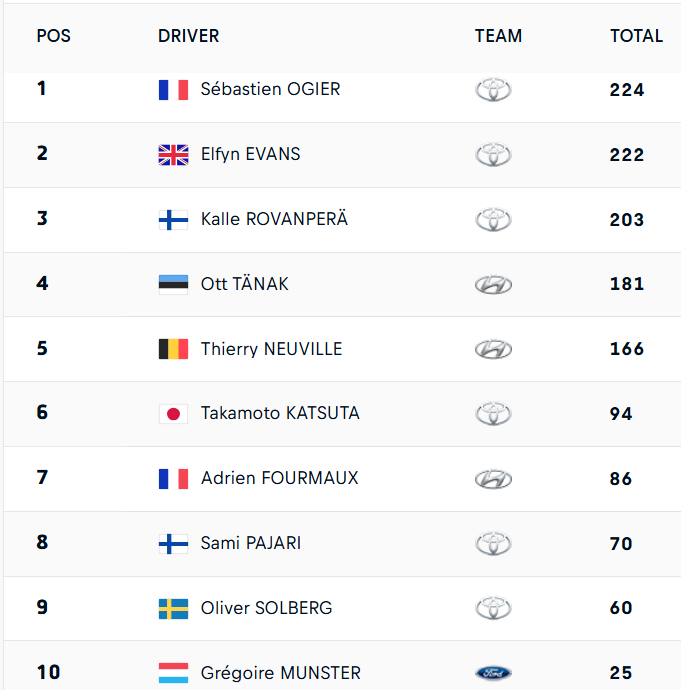
Task: Click the Swedish flag next to Oliver Solberg
Action: click(173, 609)
